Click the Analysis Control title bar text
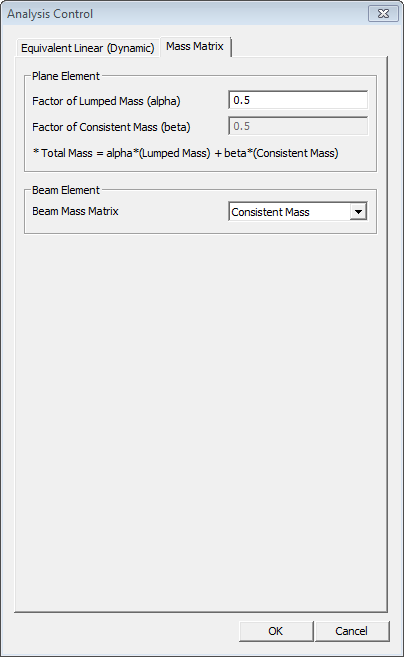This screenshot has width=404, height=657. 50,14
